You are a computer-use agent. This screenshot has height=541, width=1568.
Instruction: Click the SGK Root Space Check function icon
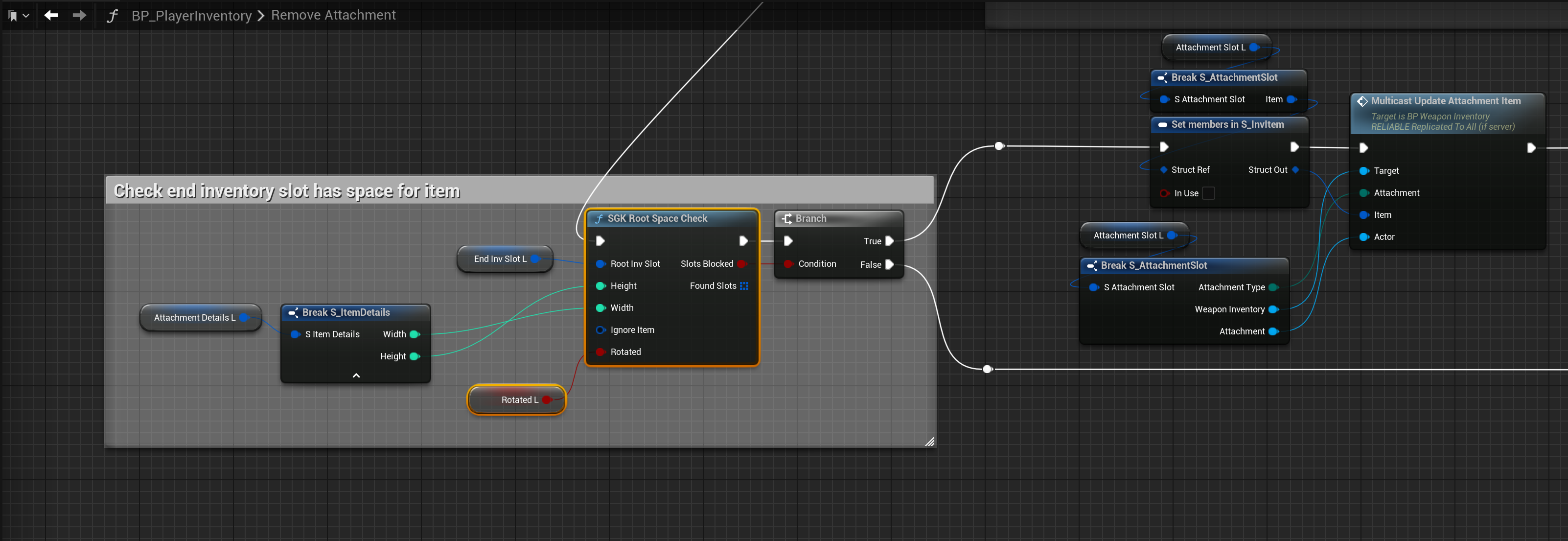(599, 218)
